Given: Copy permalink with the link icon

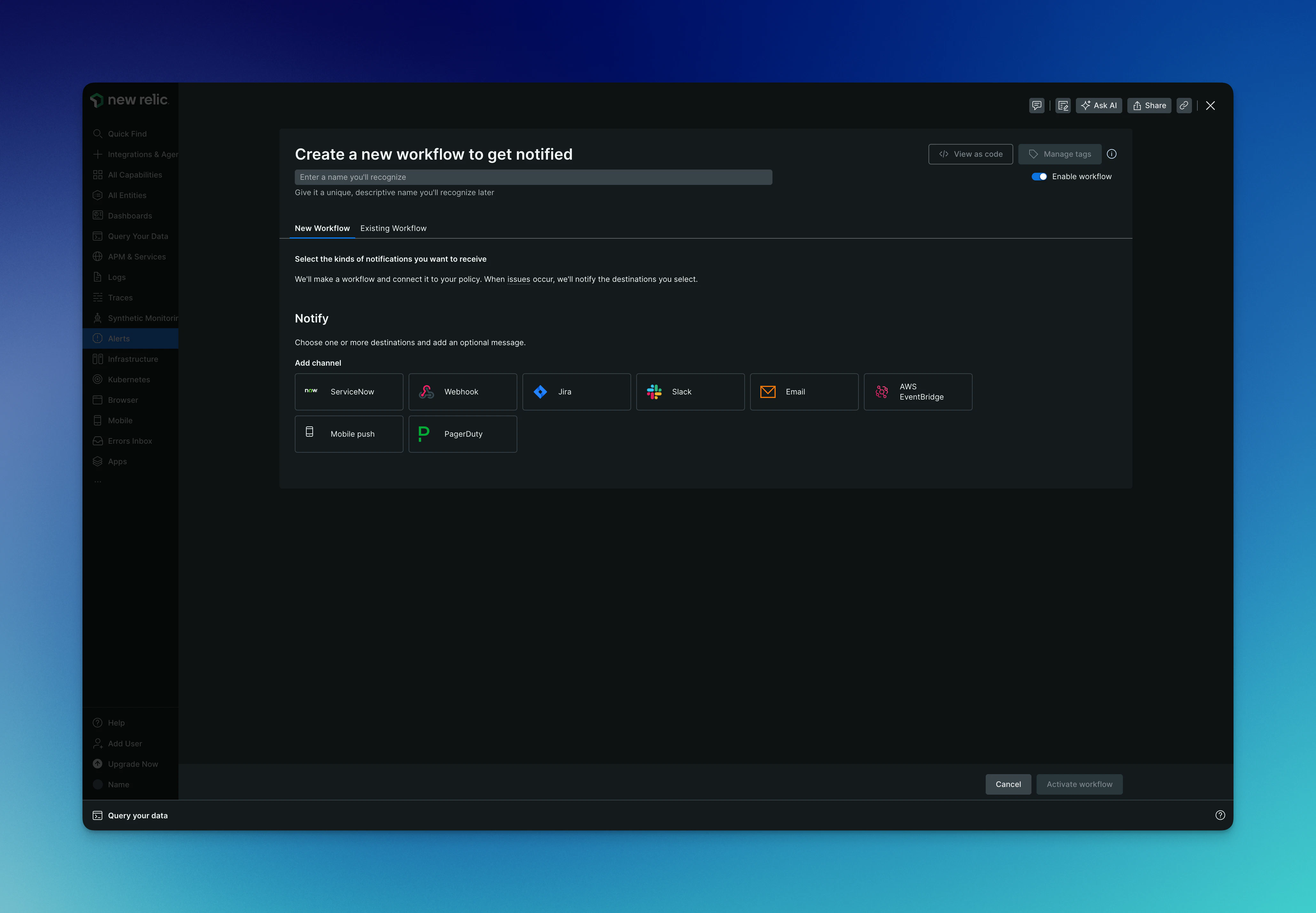Looking at the screenshot, I should pyautogui.click(x=1184, y=105).
